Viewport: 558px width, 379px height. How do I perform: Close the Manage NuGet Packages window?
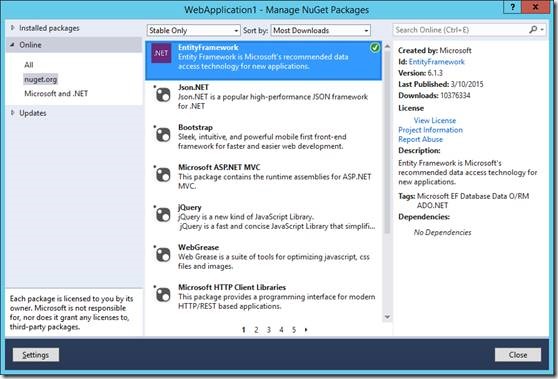(535, 7)
